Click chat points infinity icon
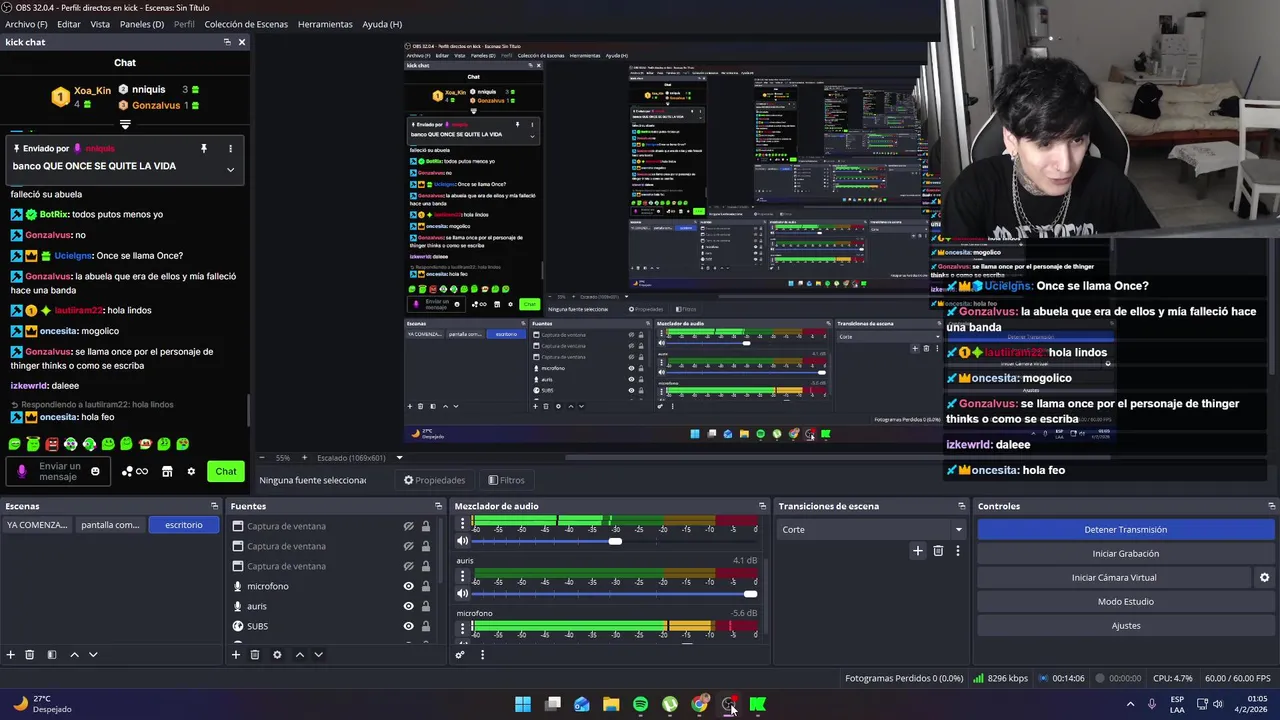This screenshot has height=720, width=1280. 135,471
